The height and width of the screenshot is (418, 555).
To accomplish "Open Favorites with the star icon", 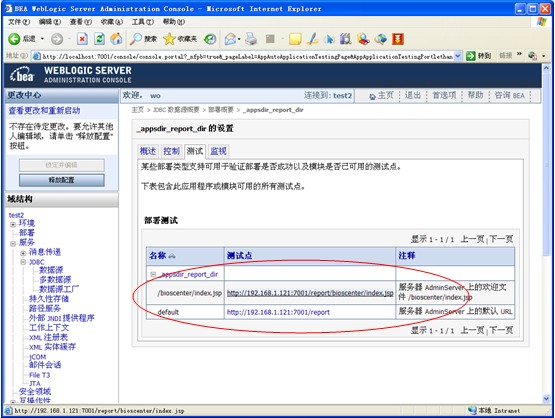I will [x=169, y=39].
